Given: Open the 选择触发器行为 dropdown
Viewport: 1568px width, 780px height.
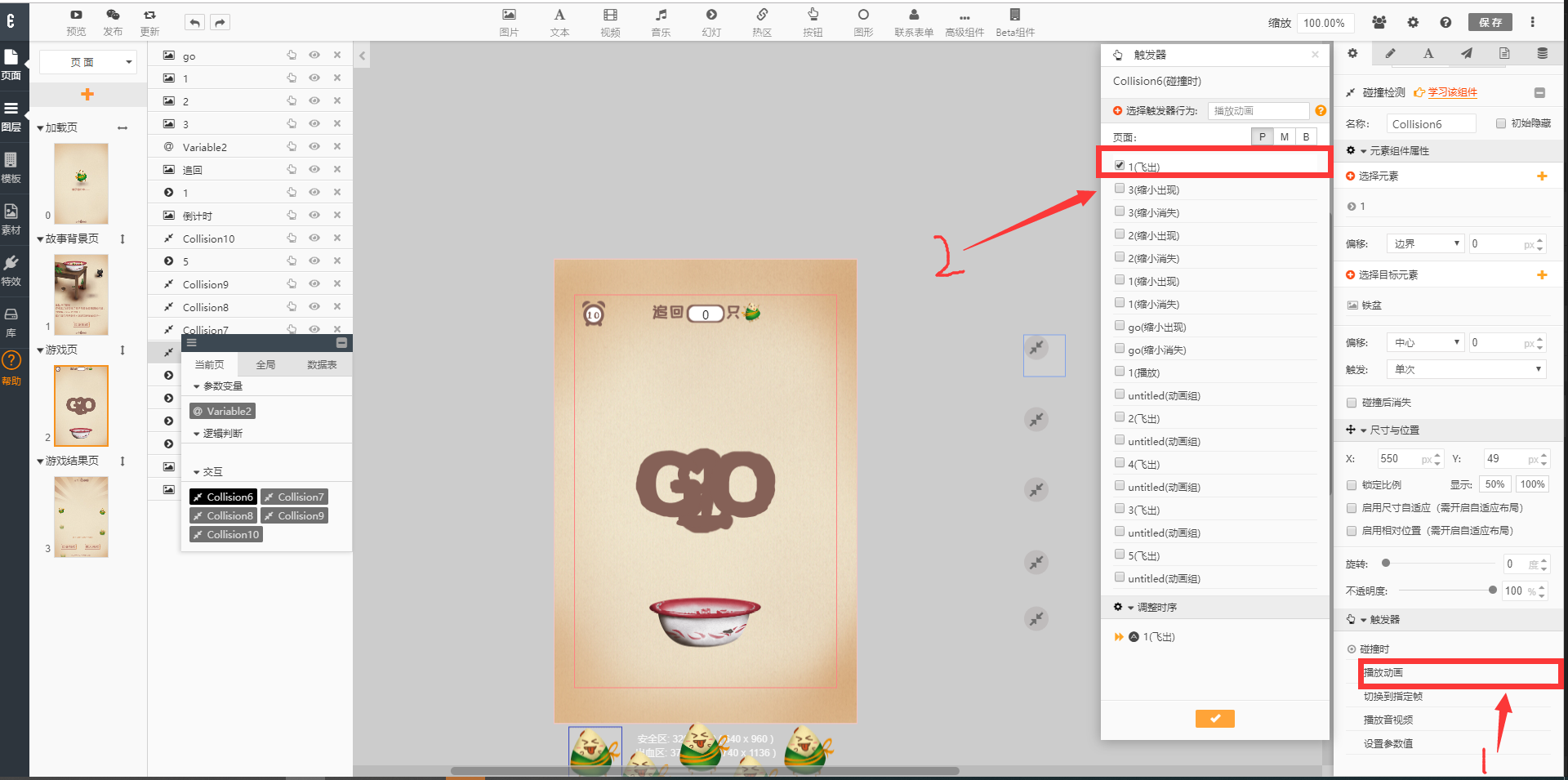Looking at the screenshot, I should coord(1258,110).
